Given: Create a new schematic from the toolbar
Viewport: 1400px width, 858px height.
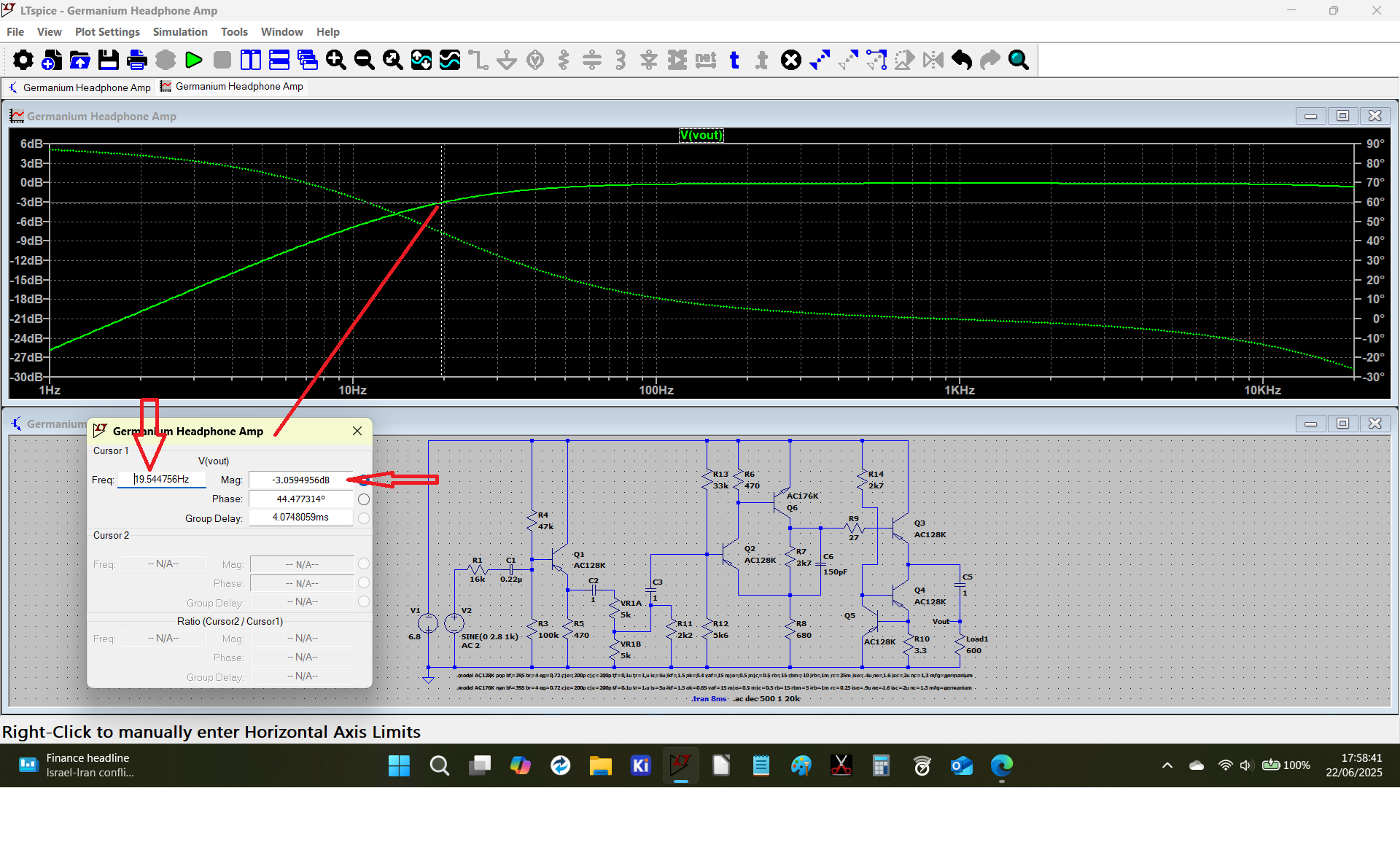Looking at the screenshot, I should click(x=52, y=60).
